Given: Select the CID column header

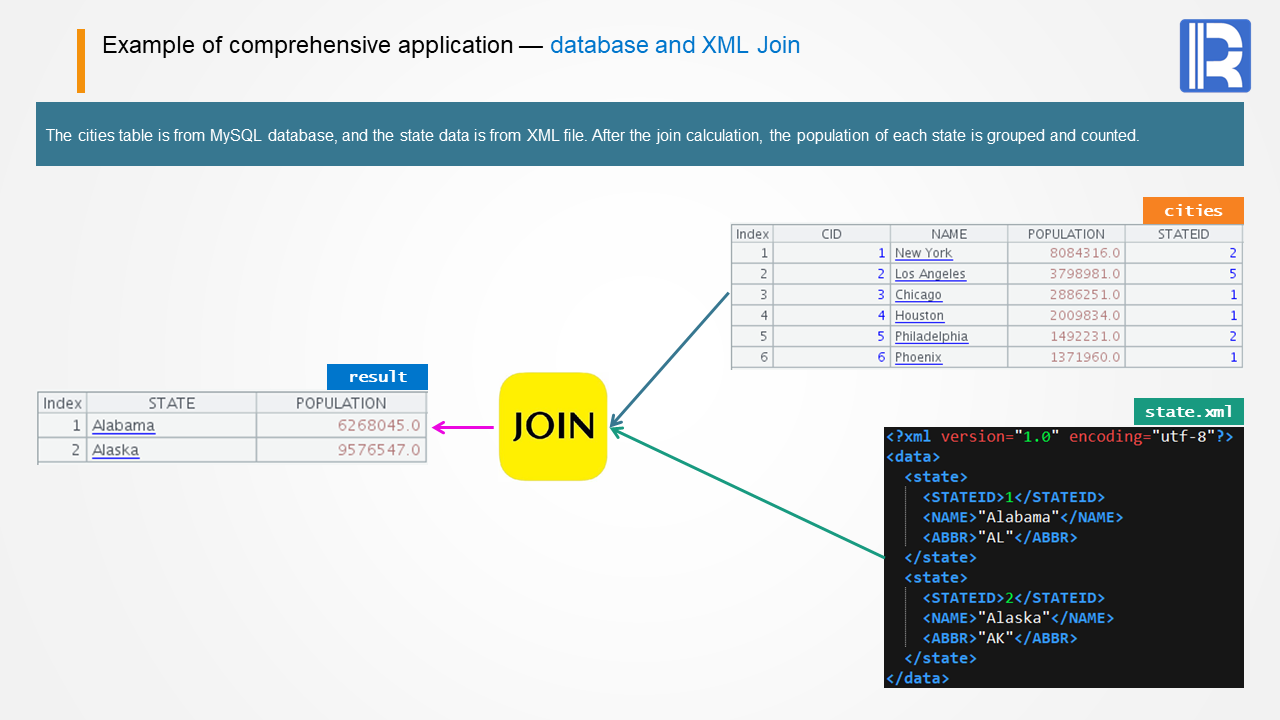Looking at the screenshot, I should [x=831, y=234].
